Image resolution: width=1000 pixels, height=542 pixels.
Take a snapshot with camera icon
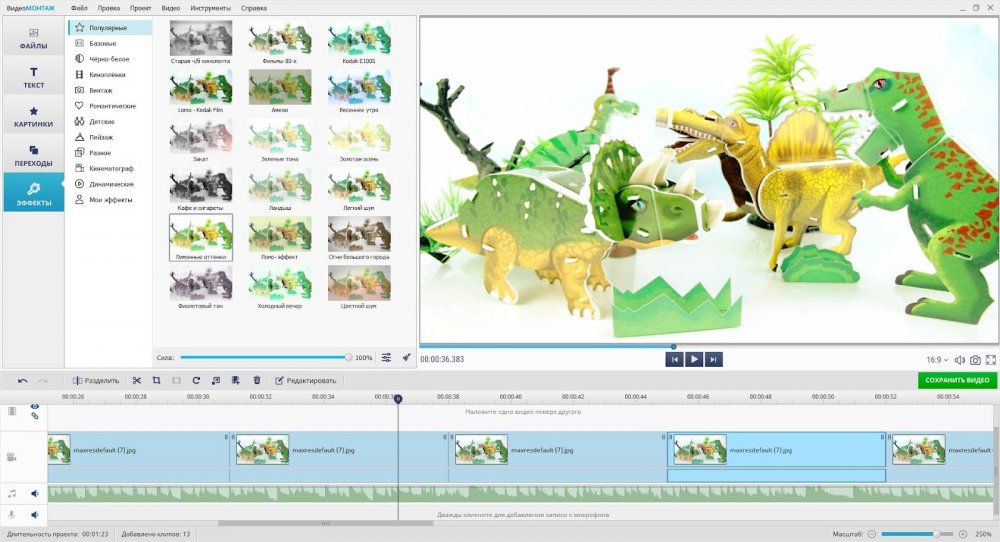click(975, 359)
